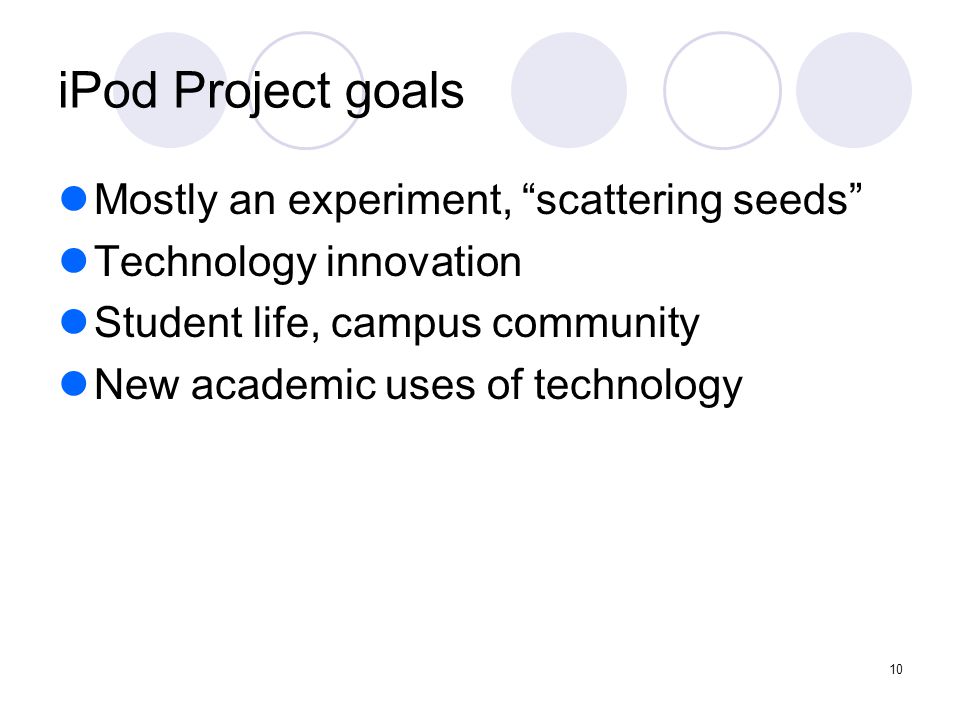Select the blue bullet beside "Technology innovation"
Viewport: 960px width, 720px height.
(x=74, y=260)
